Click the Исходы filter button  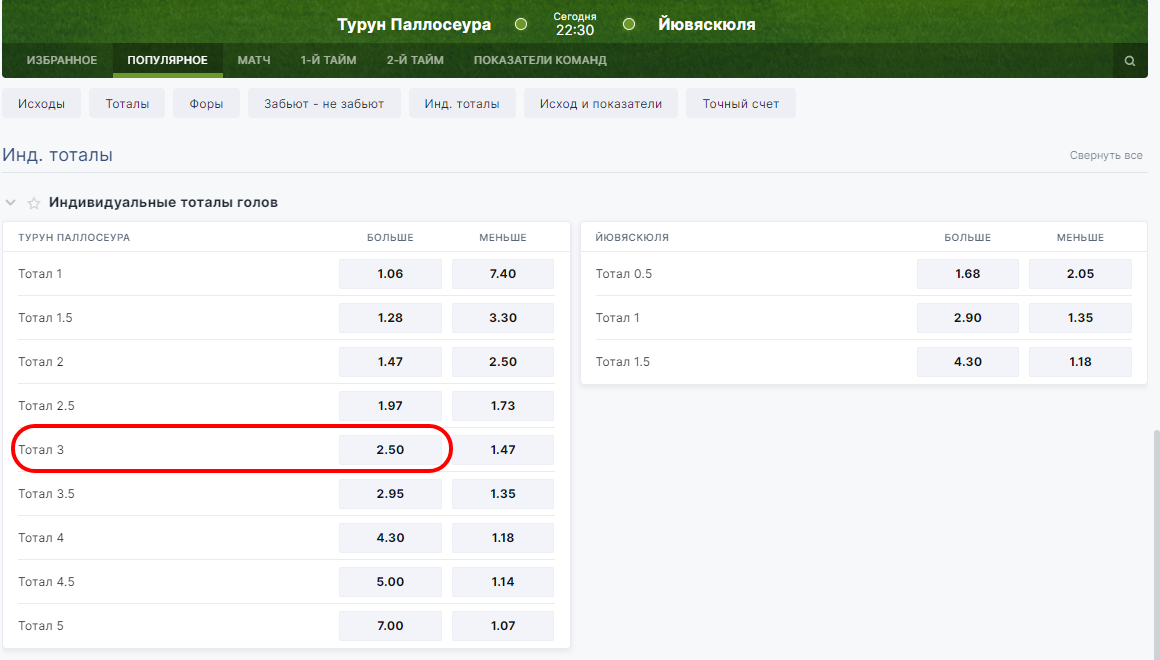41,104
